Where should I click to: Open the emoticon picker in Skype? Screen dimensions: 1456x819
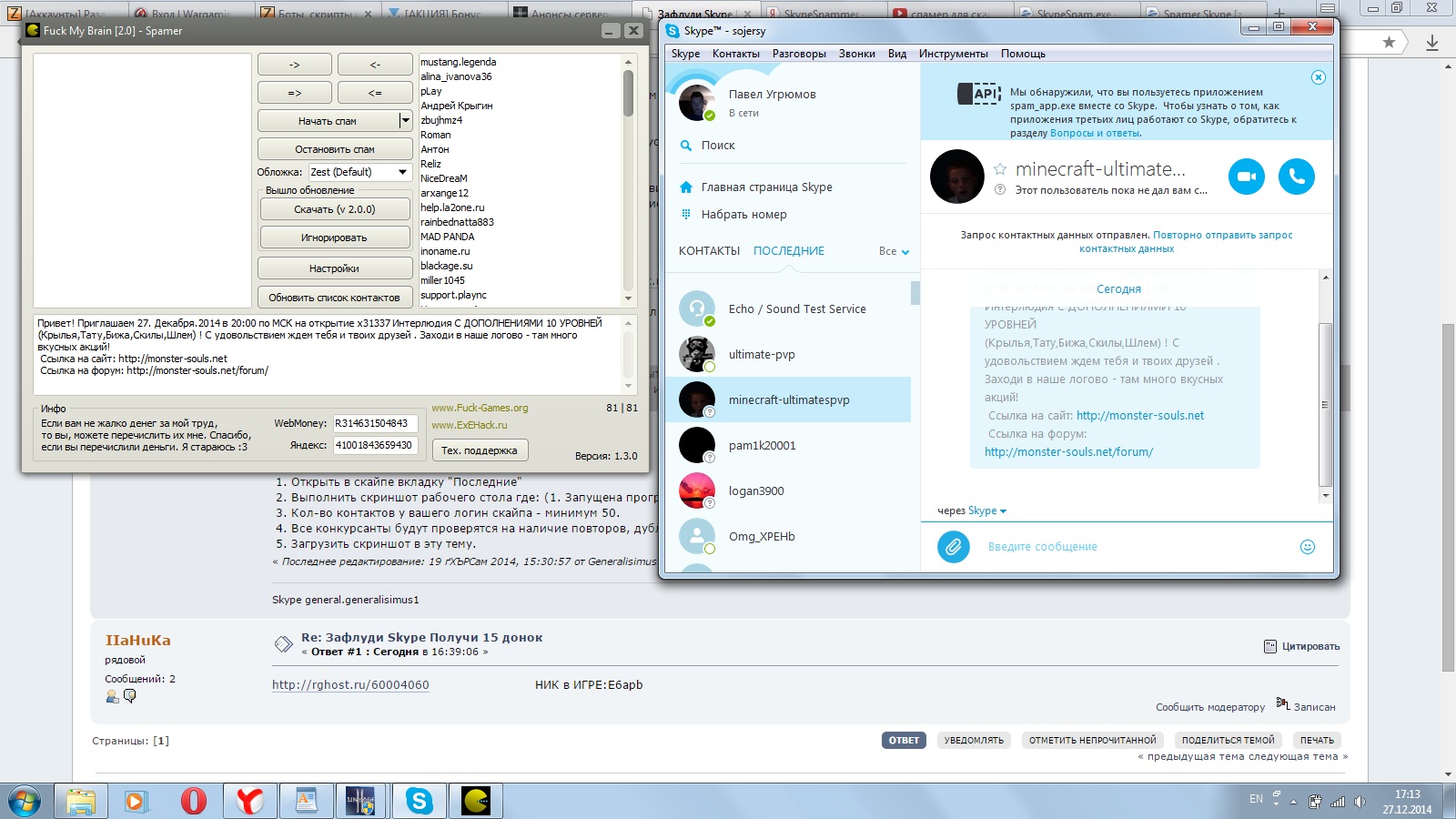click(1308, 547)
